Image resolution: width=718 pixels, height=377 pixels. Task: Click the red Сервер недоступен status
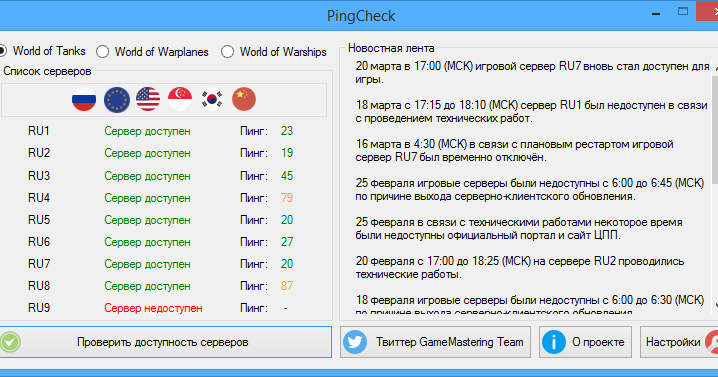[153, 308]
